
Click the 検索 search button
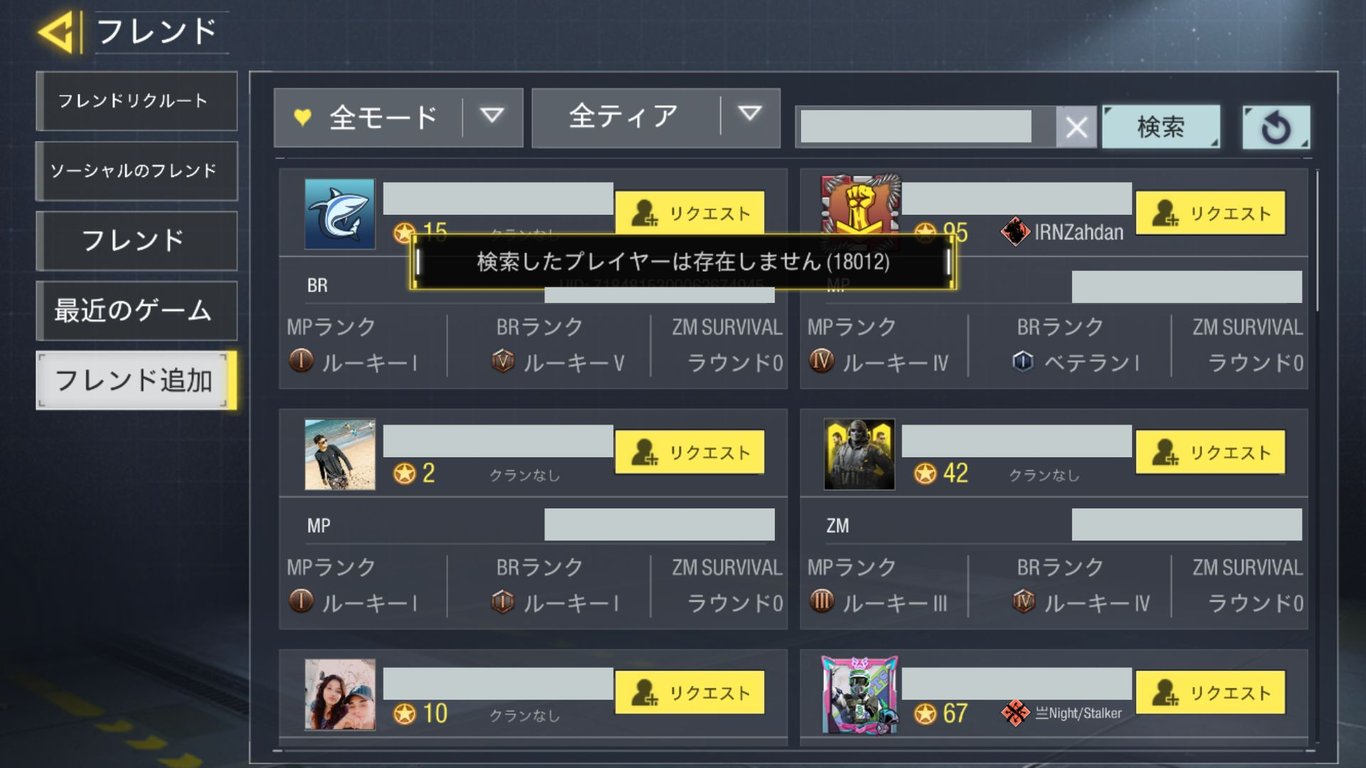(x=1161, y=127)
